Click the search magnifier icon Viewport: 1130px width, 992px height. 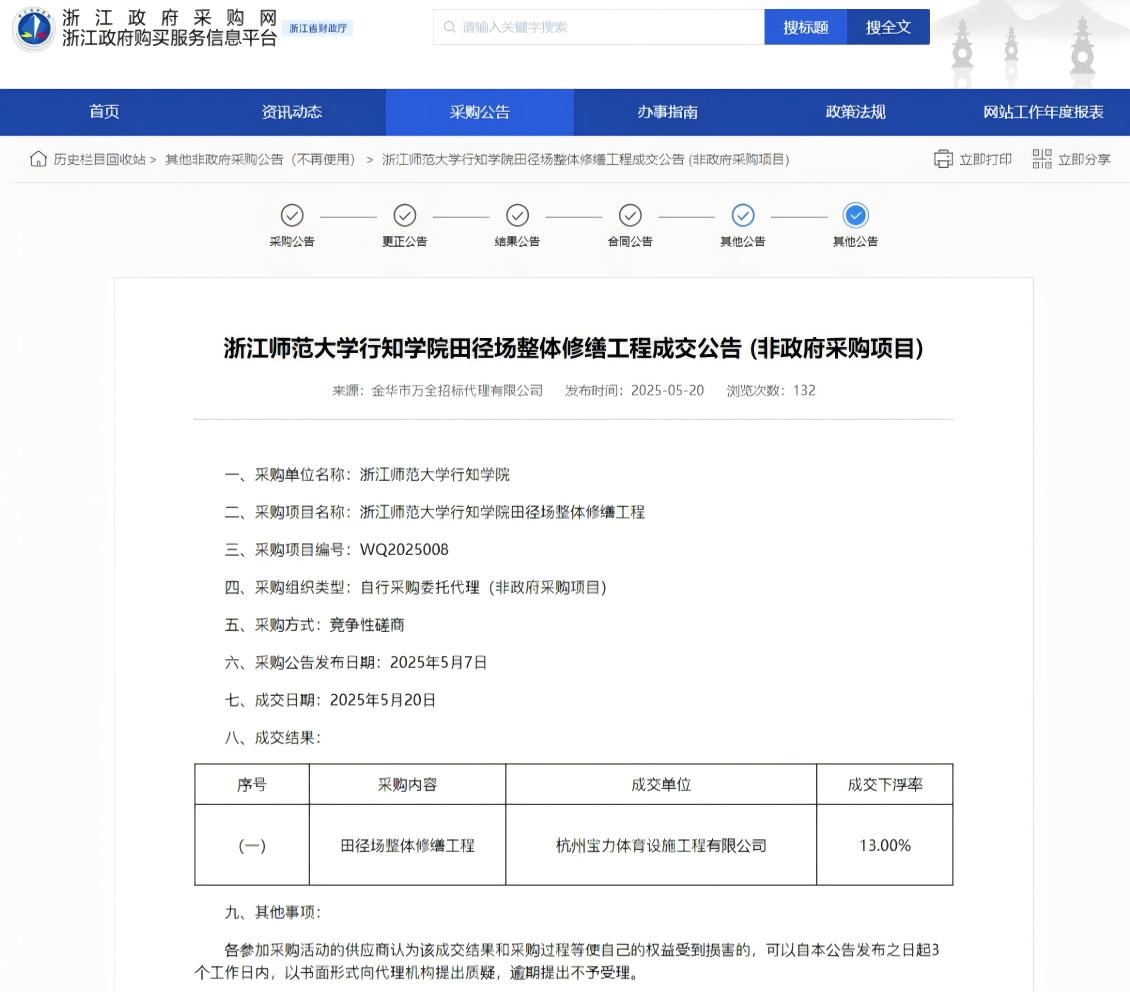click(449, 27)
